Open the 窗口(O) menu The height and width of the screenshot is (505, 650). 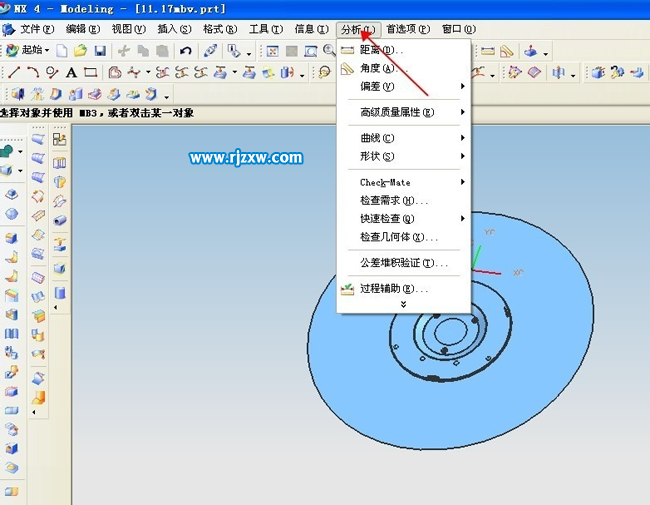coord(458,29)
